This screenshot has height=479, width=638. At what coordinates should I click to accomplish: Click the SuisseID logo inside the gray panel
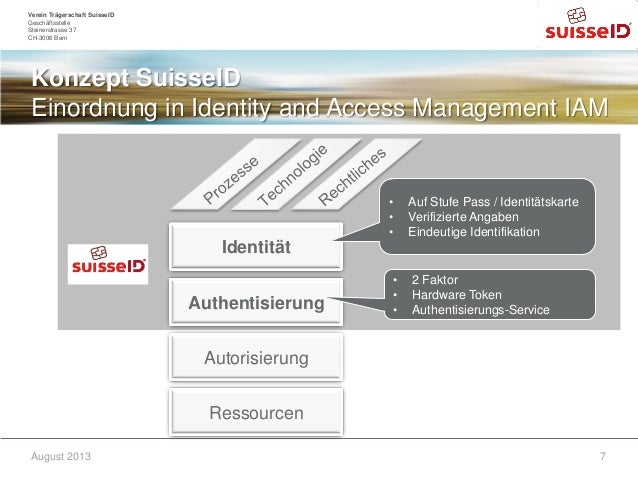[x=108, y=264]
